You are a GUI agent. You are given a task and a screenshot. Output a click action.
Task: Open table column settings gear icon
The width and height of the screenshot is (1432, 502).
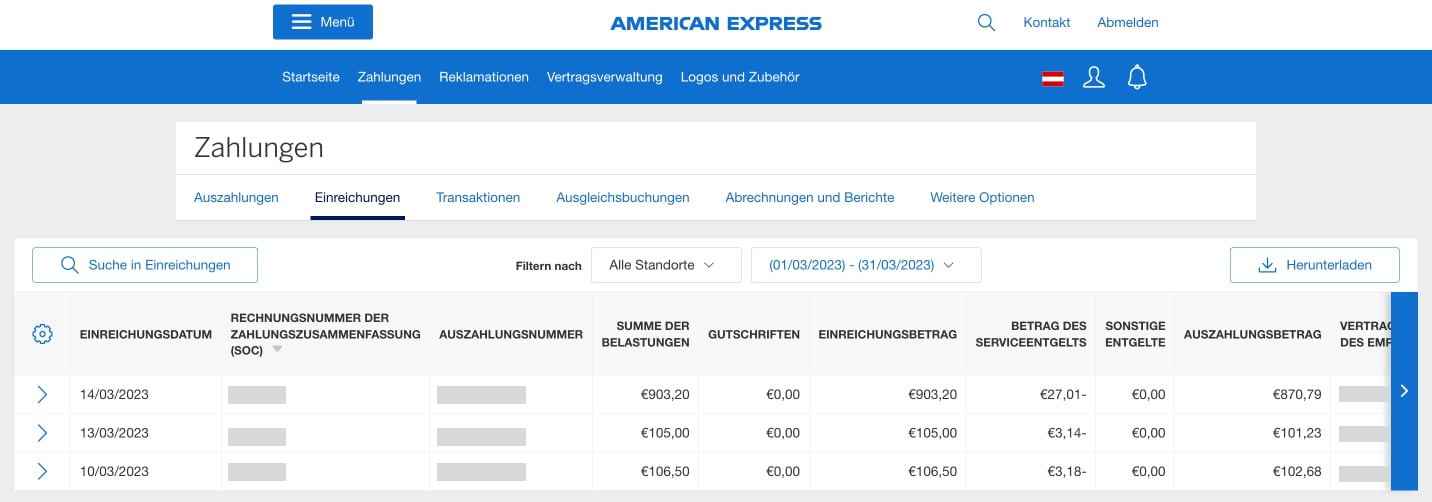coord(42,334)
